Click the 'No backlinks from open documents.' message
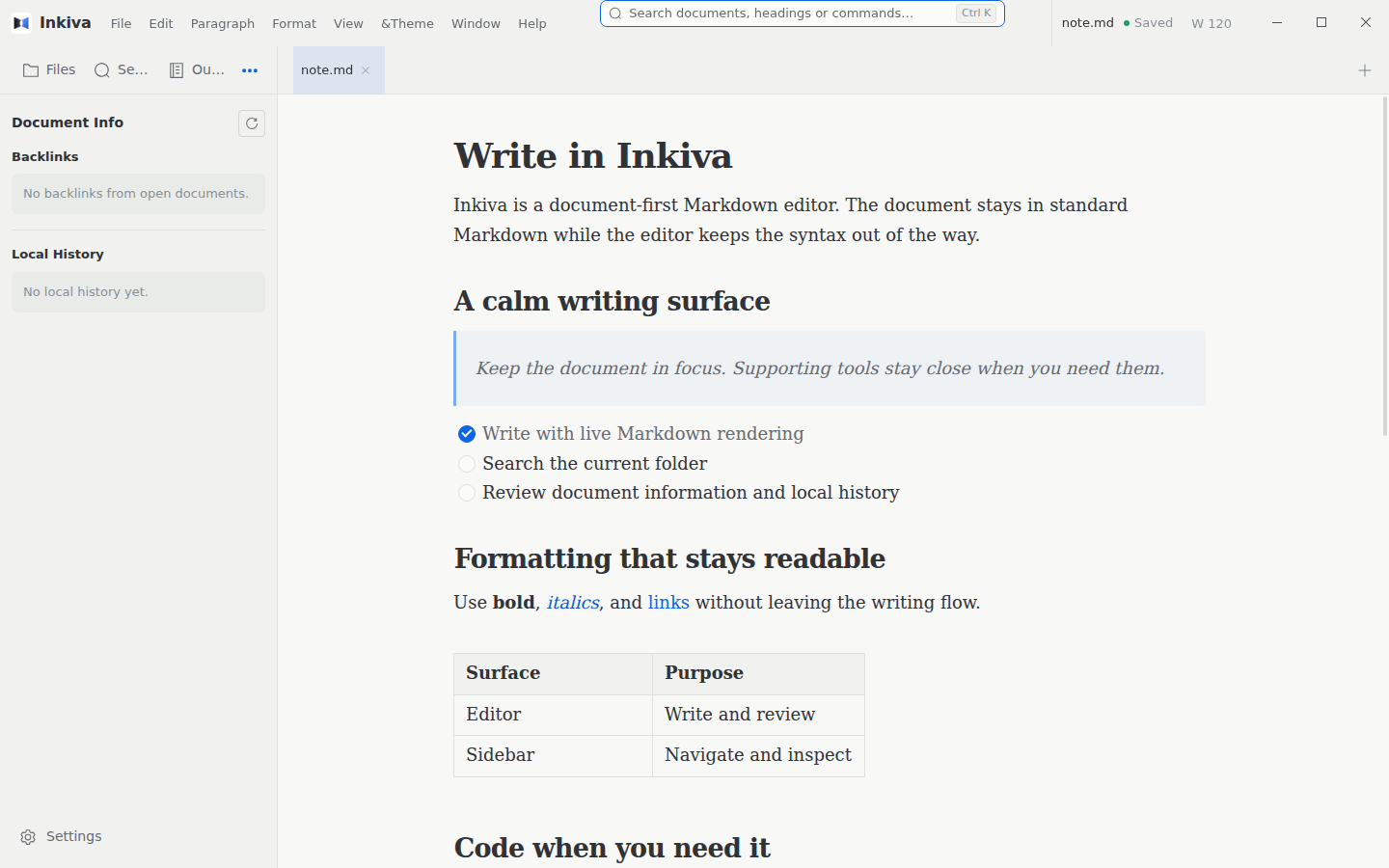This screenshot has height=868, width=1389. [x=138, y=194]
